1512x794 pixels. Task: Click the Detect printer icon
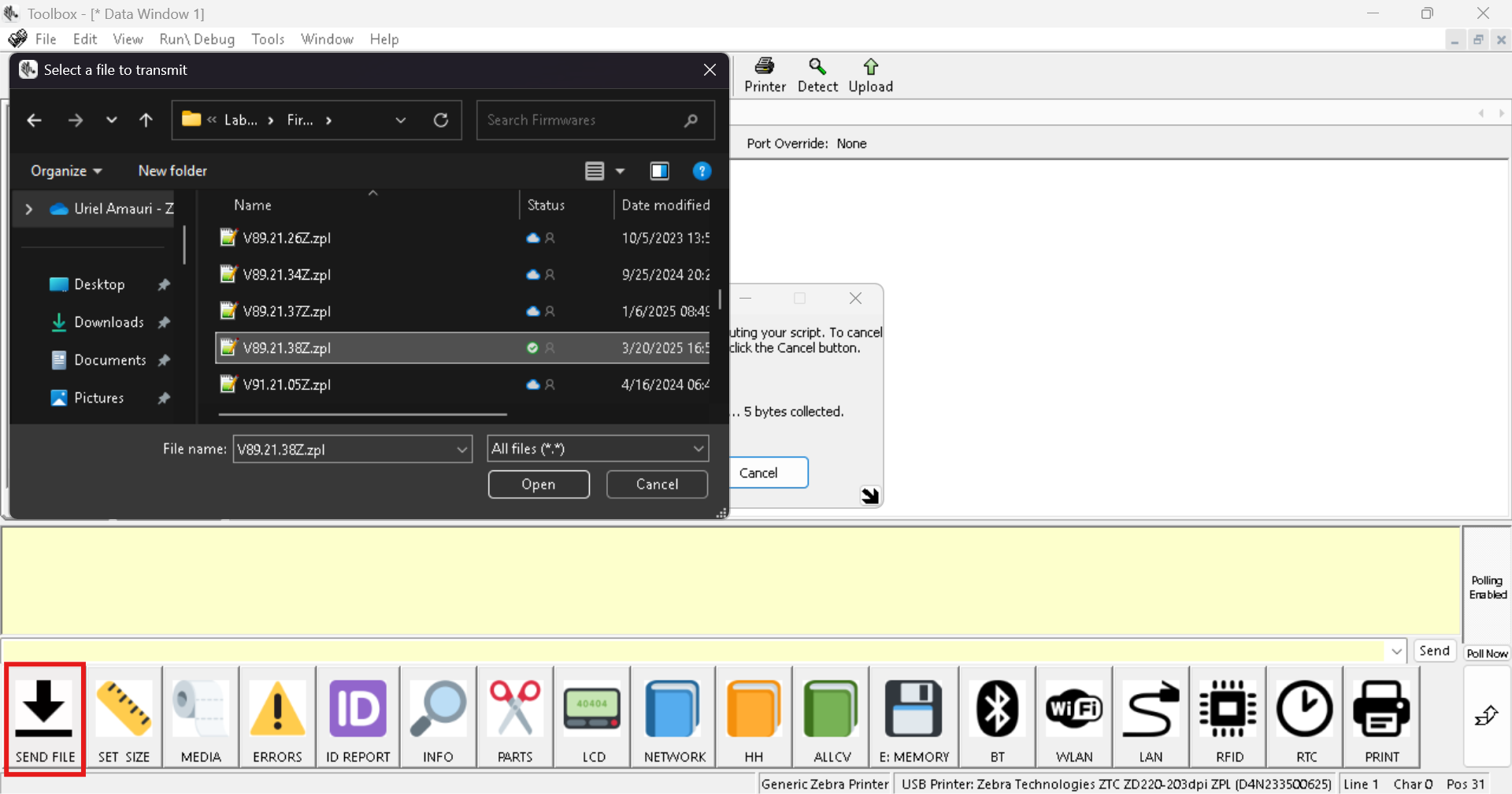click(x=817, y=75)
